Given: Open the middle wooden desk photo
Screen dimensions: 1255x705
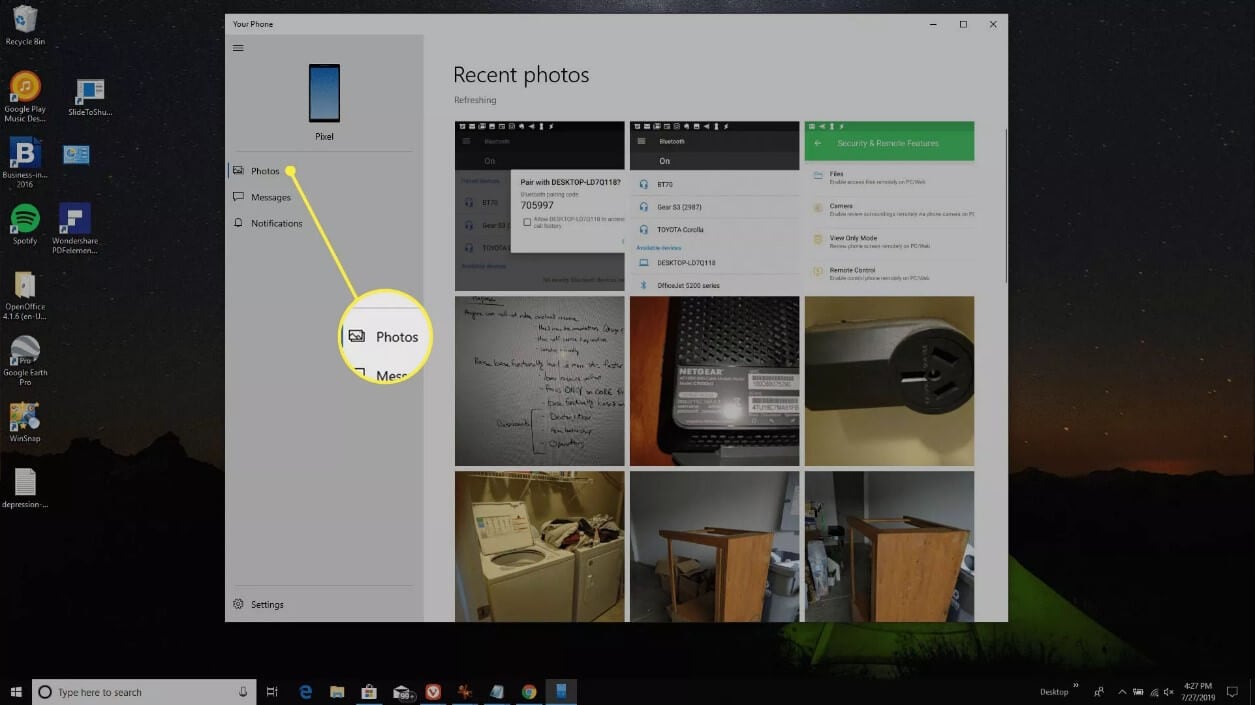Looking at the screenshot, I should click(714, 546).
